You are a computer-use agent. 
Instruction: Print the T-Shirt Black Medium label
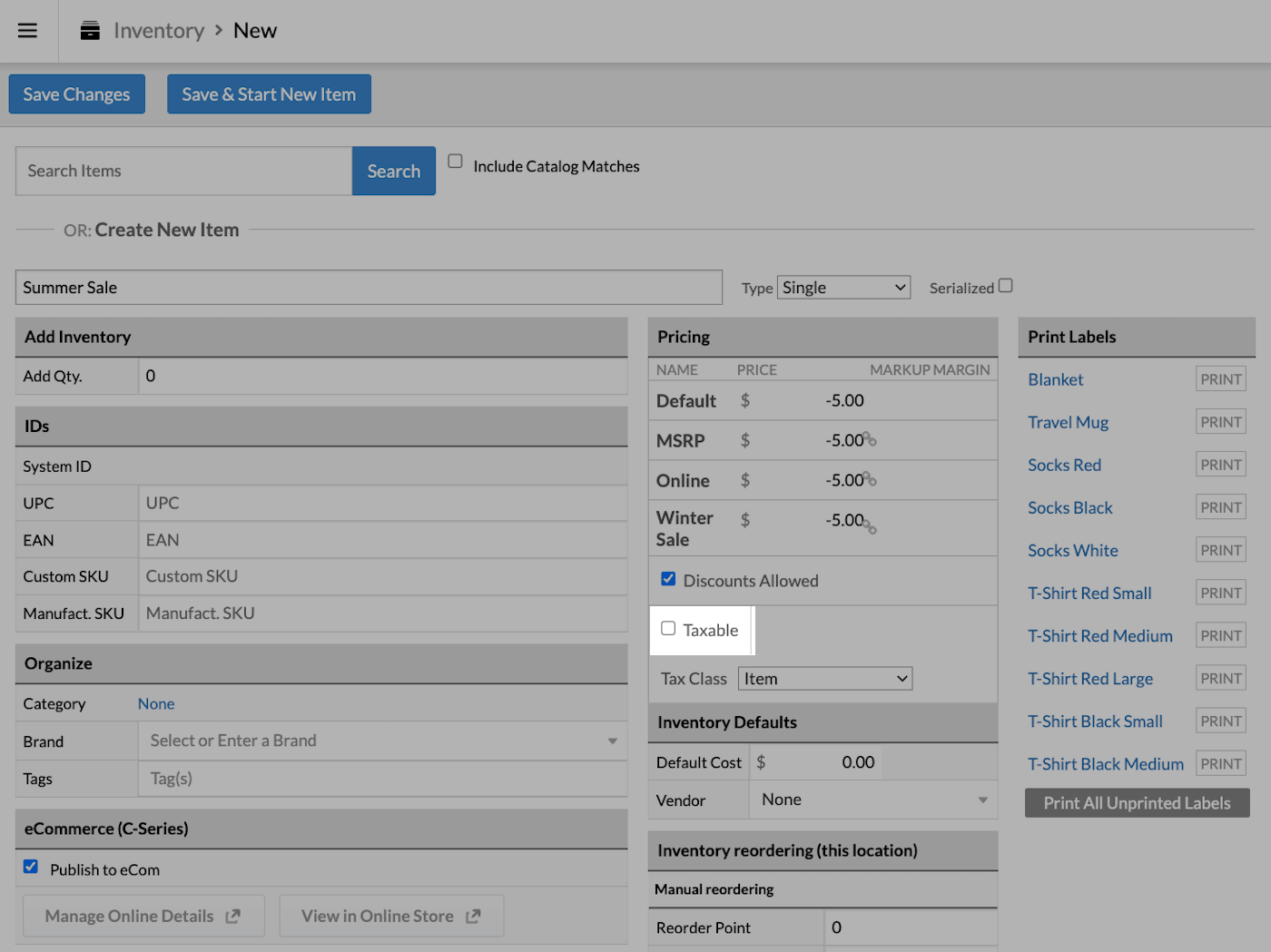1221,763
